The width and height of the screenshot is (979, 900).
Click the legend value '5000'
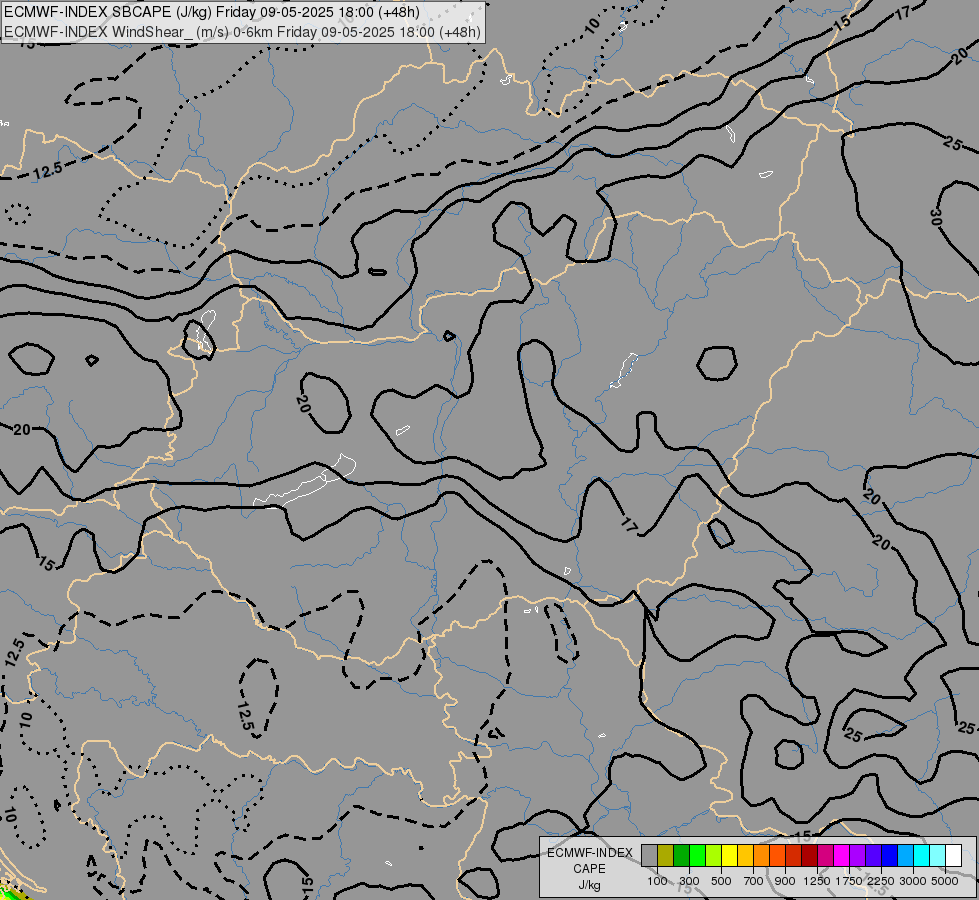(945, 881)
